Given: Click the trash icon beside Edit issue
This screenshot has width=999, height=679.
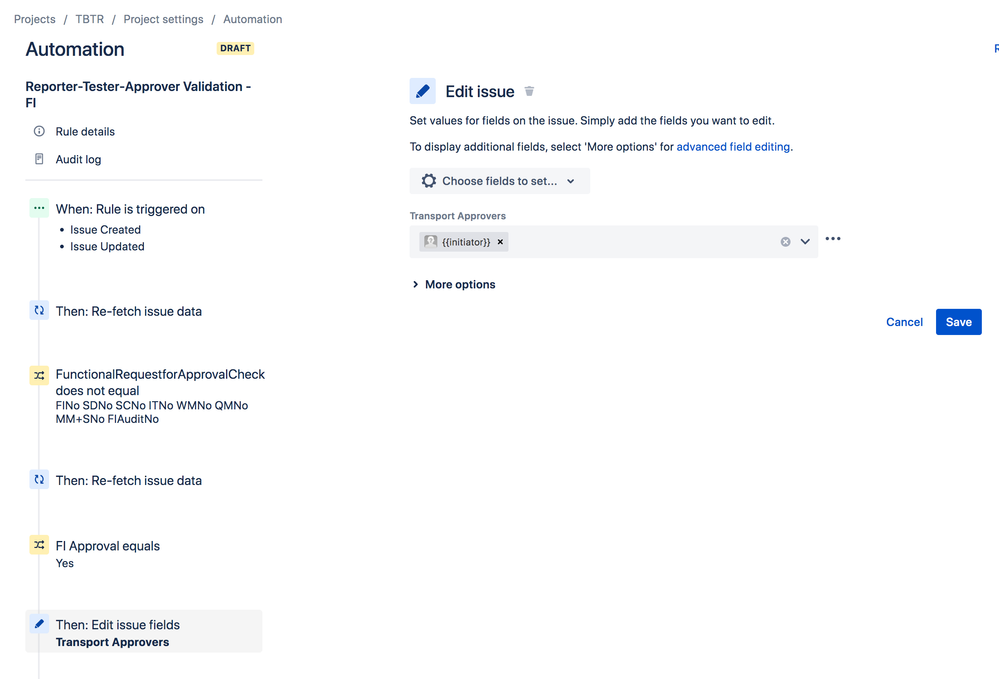Looking at the screenshot, I should 529,91.
